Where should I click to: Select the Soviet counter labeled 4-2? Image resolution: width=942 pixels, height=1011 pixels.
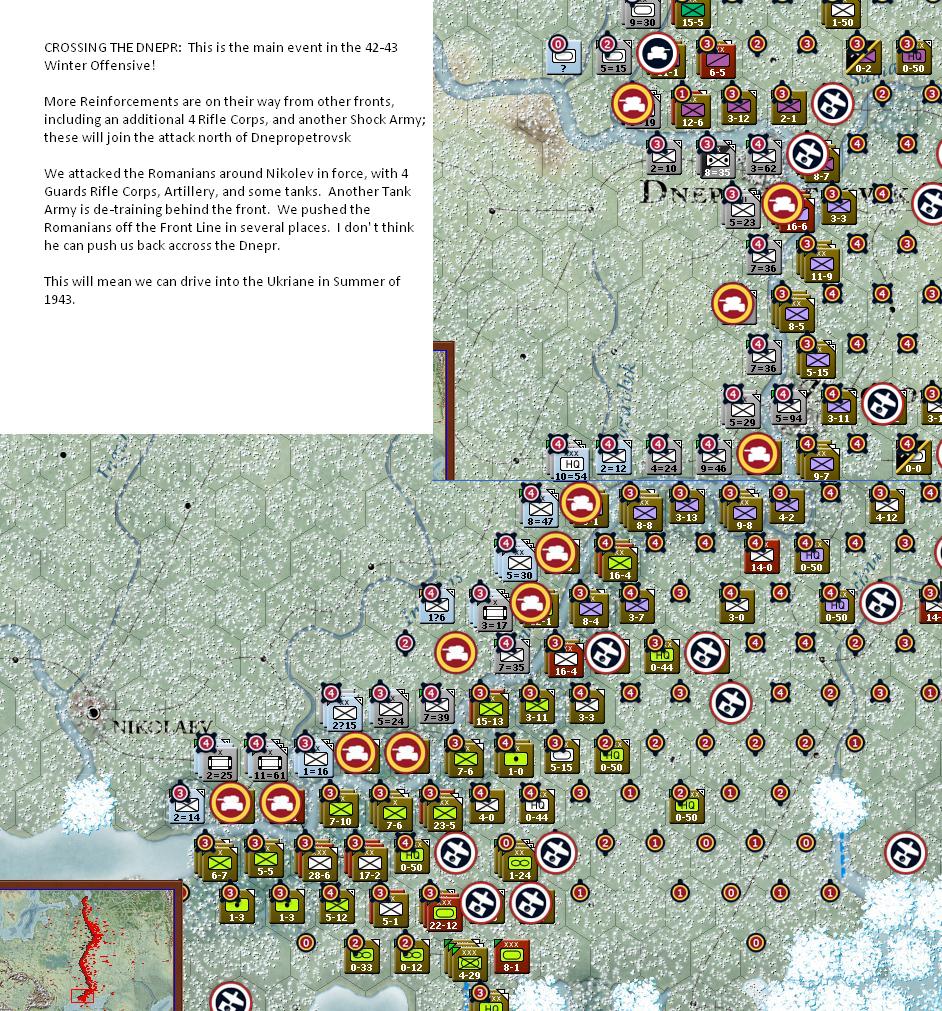(x=787, y=507)
